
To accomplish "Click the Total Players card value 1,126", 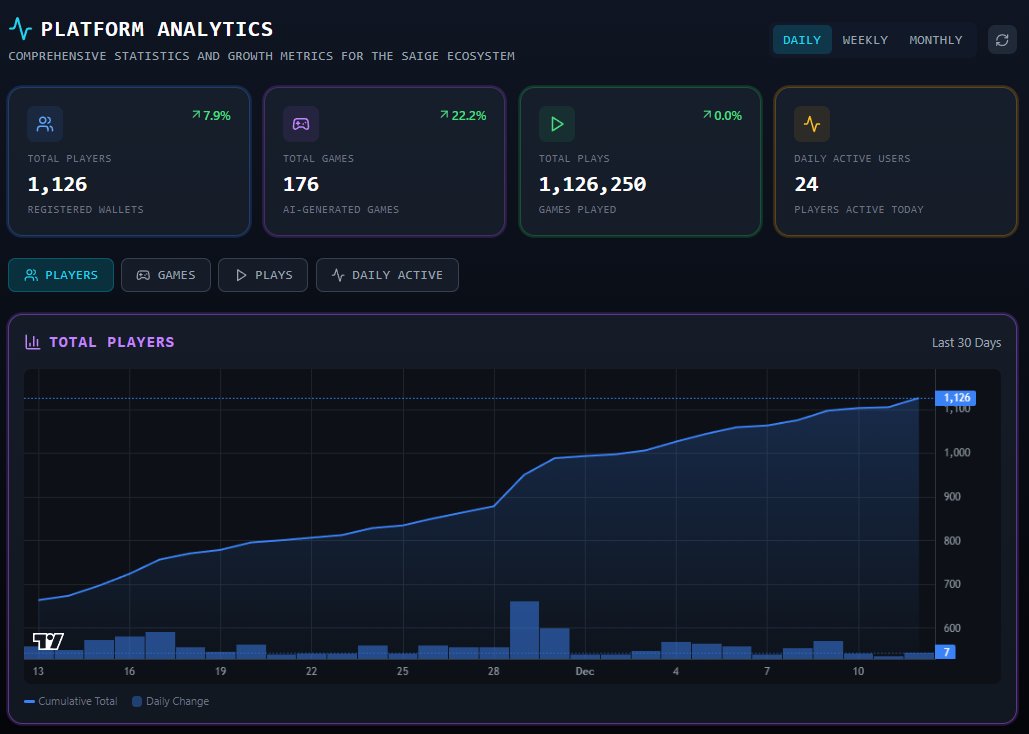I will coord(57,184).
